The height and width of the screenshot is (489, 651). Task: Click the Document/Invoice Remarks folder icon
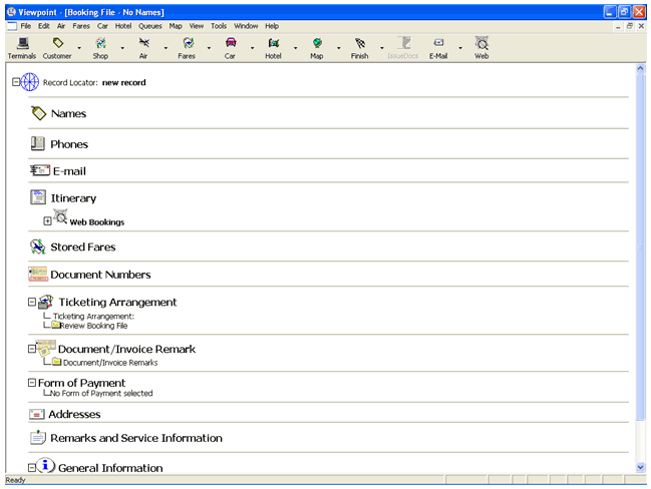[57, 362]
